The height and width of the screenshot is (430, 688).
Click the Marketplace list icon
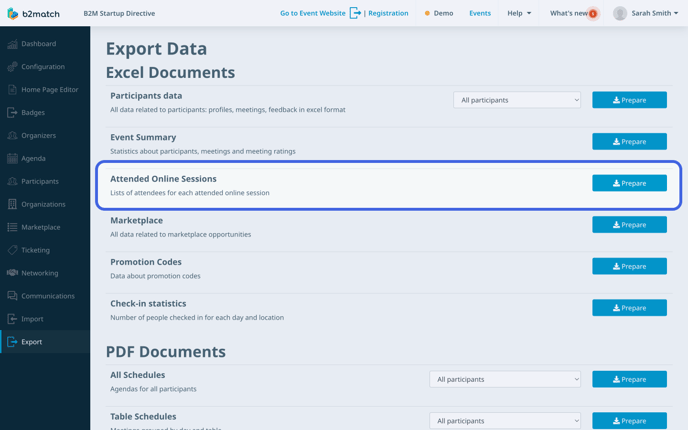coord(12,227)
